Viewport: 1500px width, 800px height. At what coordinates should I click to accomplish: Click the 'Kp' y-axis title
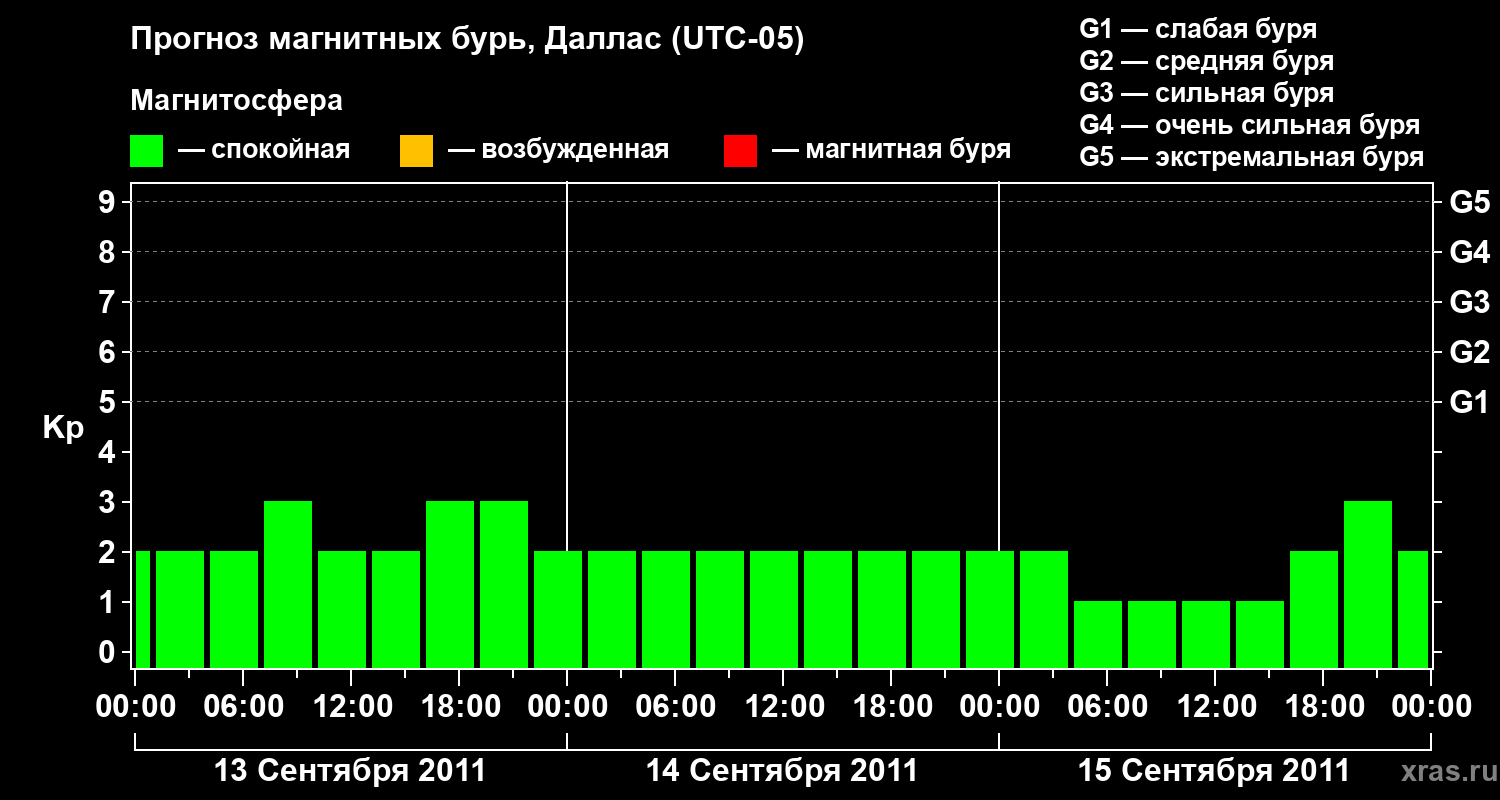[63, 428]
